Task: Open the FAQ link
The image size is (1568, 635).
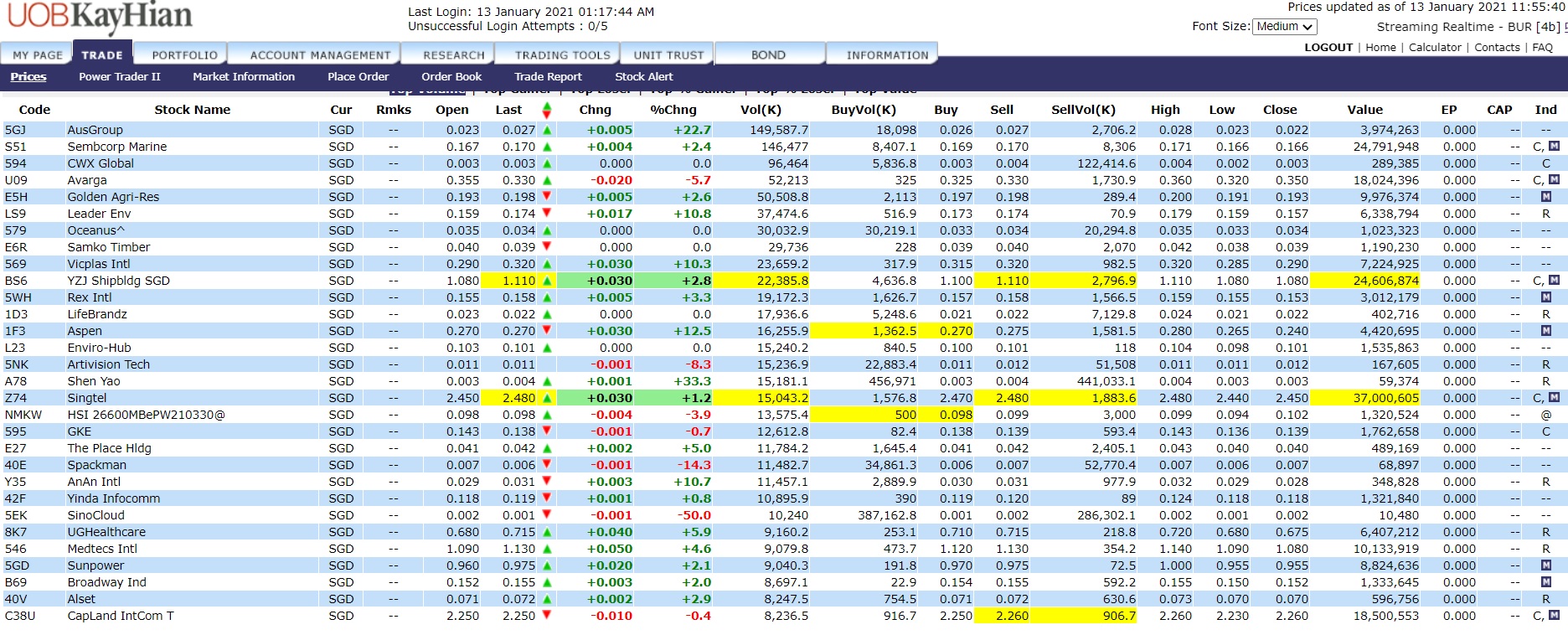Action: [1542, 48]
